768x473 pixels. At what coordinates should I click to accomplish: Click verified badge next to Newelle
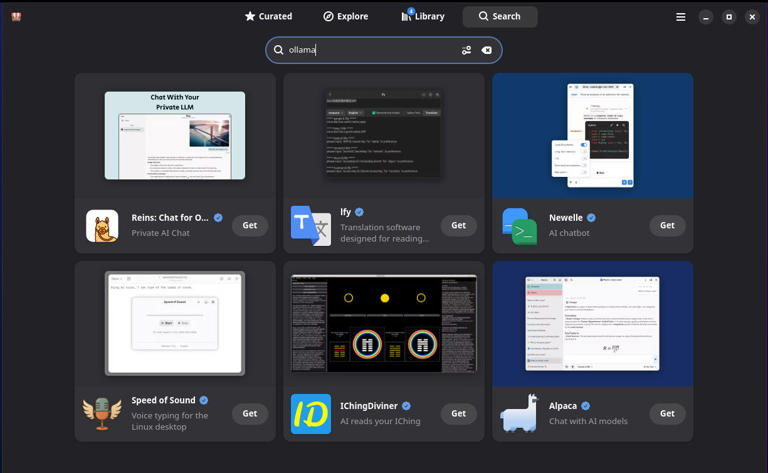[x=591, y=217]
